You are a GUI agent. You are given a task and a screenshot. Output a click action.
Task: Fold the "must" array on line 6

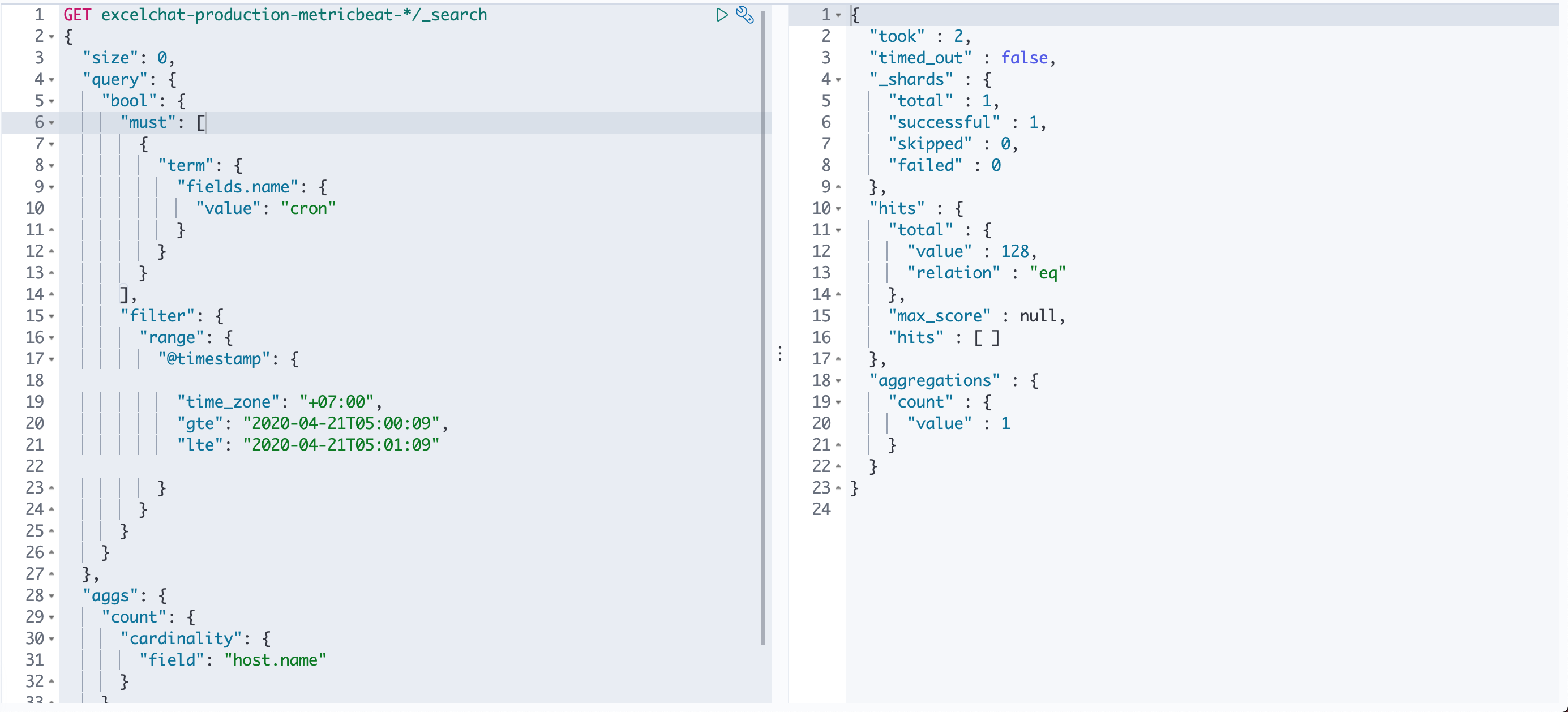[52, 123]
